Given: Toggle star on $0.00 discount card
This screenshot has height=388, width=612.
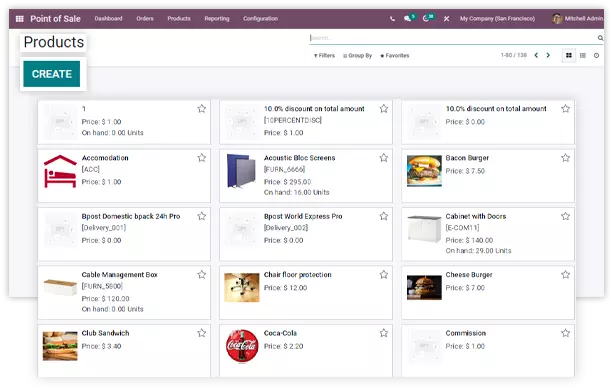Looking at the screenshot, I should 566,109.
